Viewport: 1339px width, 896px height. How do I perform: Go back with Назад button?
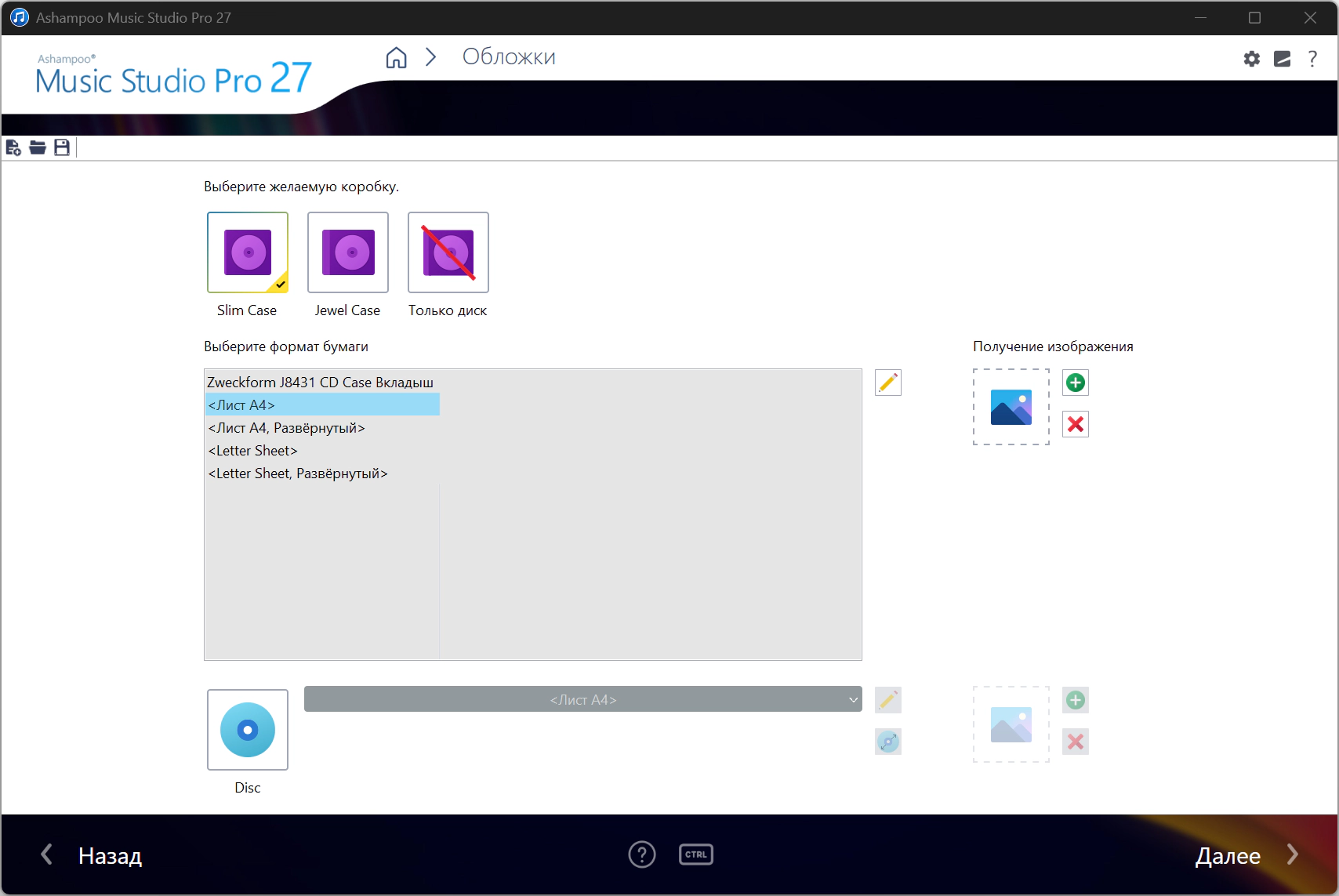click(x=91, y=855)
